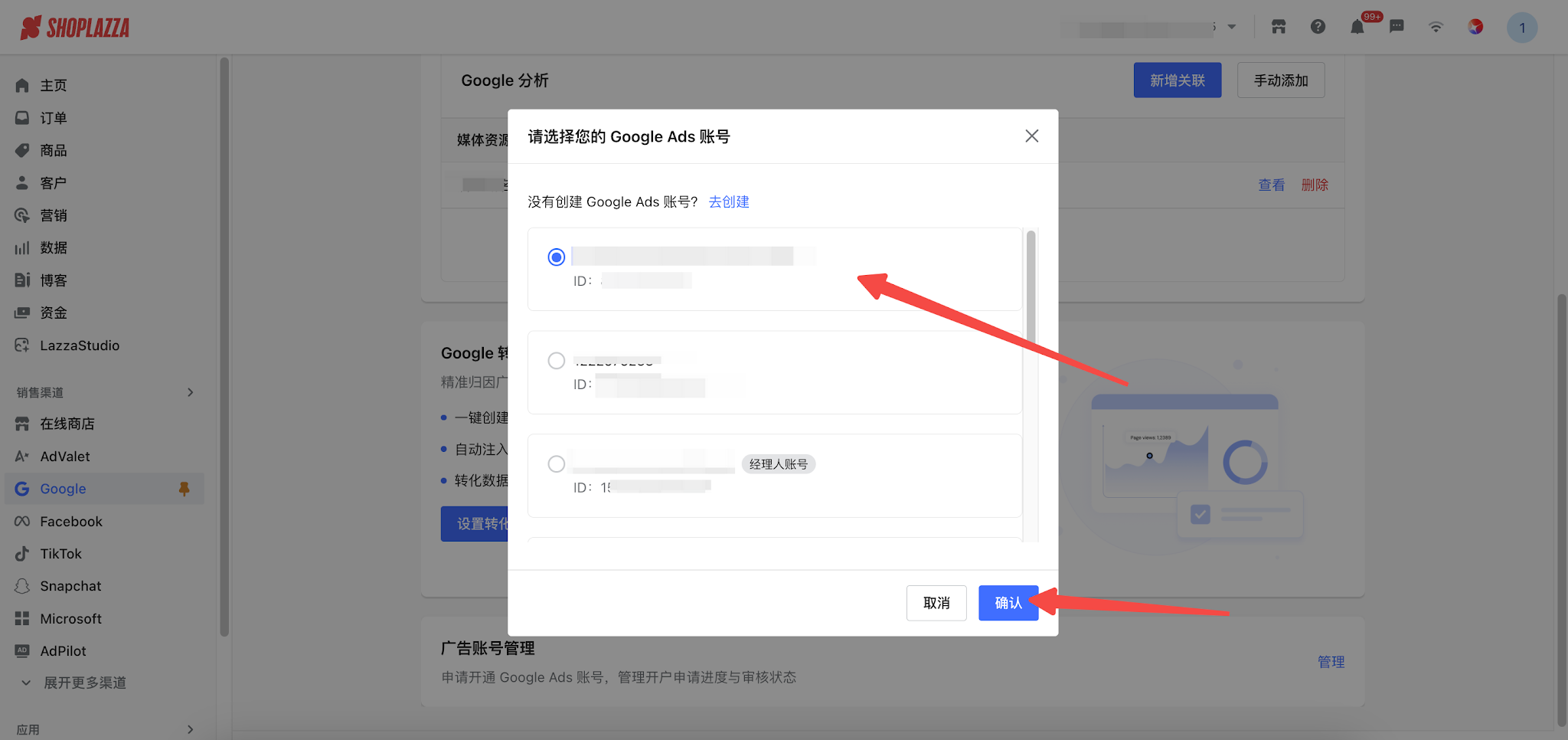
Task: Select the first Google Ads account radio
Action: point(557,257)
